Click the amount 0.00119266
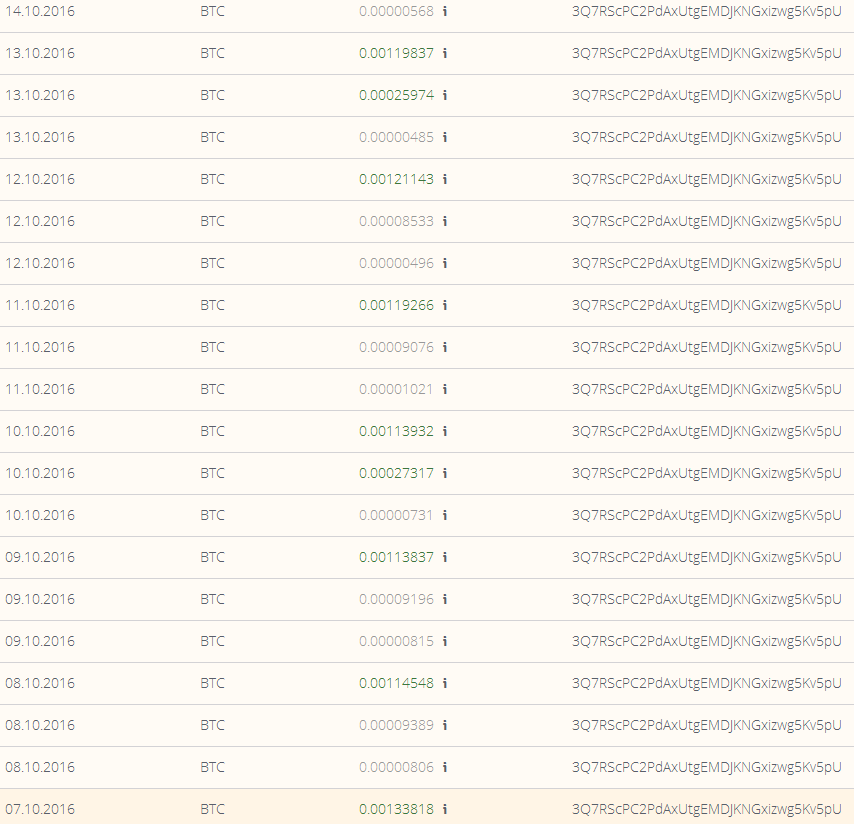The image size is (854, 824). [396, 305]
